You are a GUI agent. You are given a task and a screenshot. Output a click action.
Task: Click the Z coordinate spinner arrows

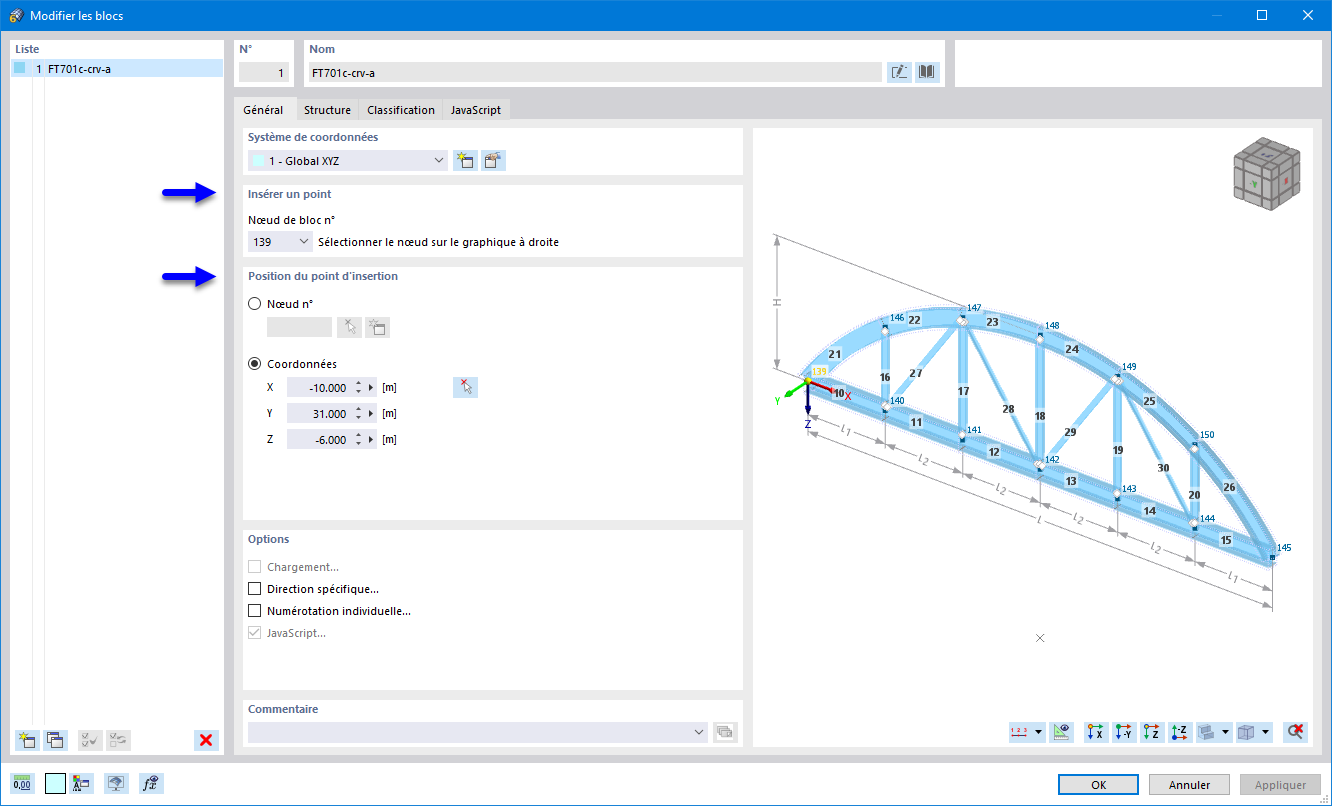click(x=358, y=439)
